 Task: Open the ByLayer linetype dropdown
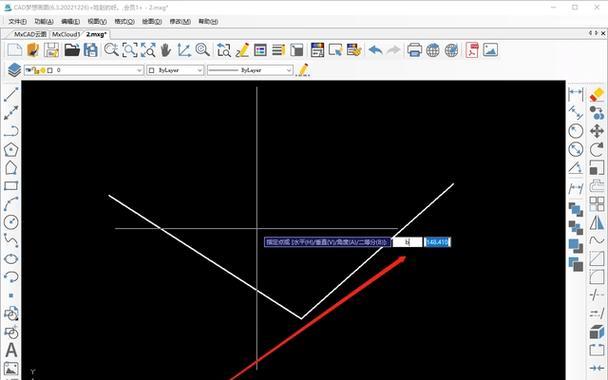(250, 70)
